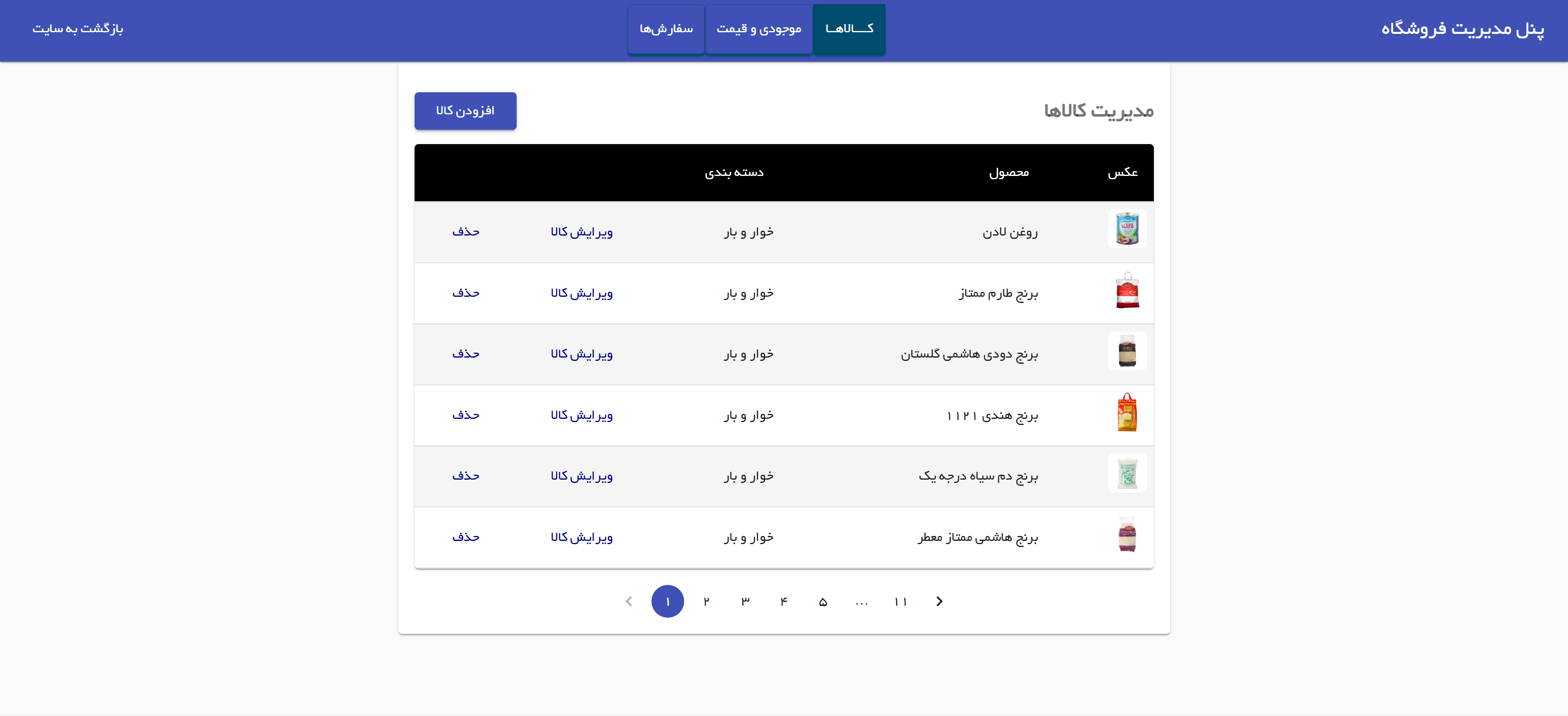Click the برنج دودی هاشمی گلستان image
Viewport: 1568px width, 716px height.
(x=1127, y=351)
